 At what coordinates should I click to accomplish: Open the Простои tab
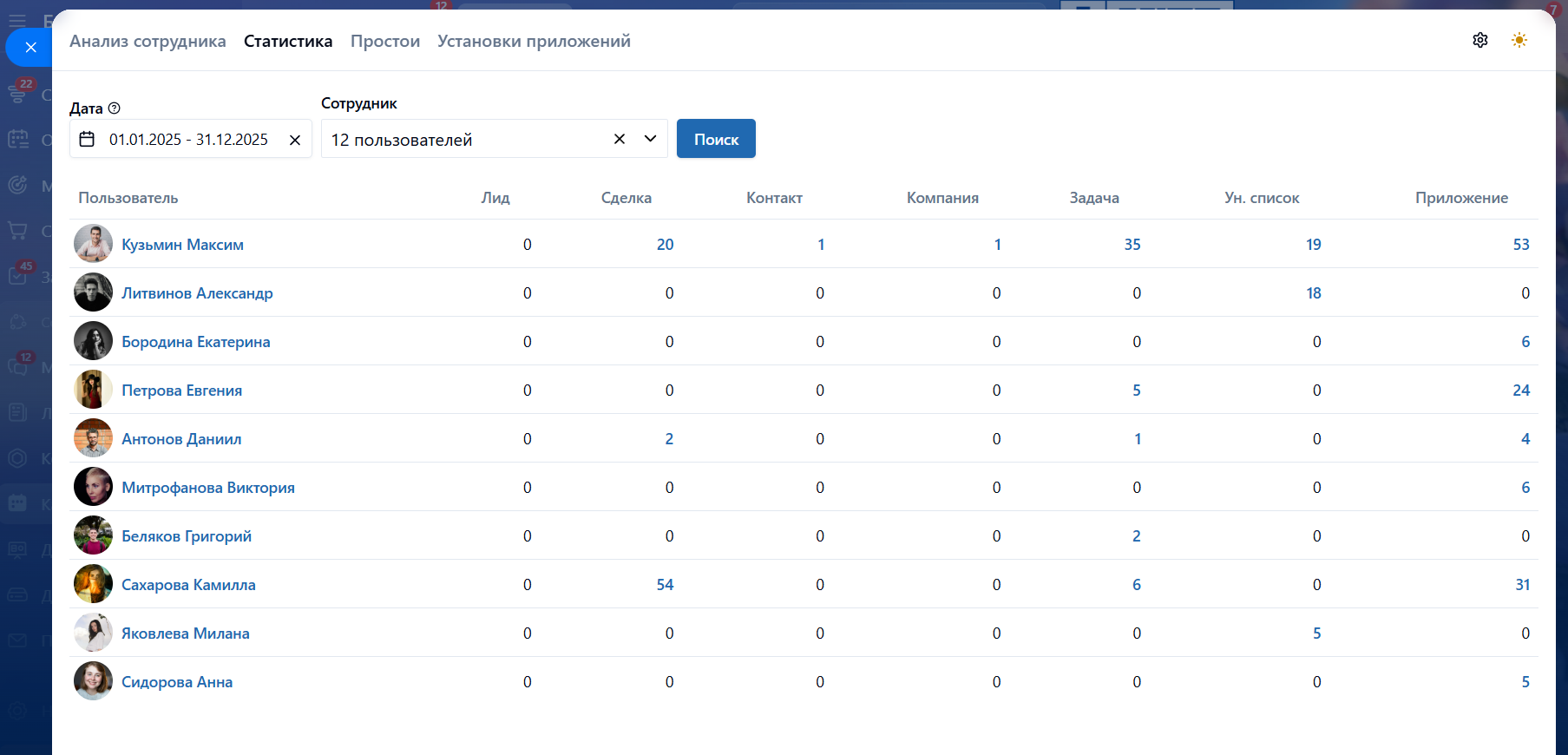pyautogui.click(x=384, y=41)
